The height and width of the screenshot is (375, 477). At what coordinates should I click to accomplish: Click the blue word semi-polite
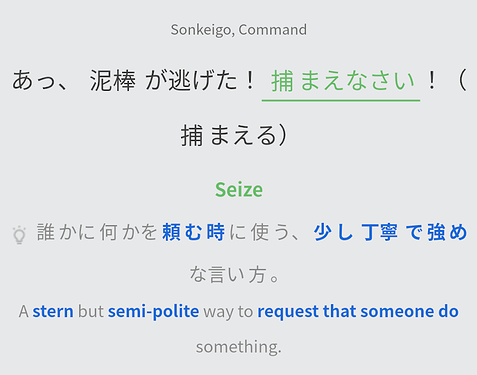pos(153,311)
